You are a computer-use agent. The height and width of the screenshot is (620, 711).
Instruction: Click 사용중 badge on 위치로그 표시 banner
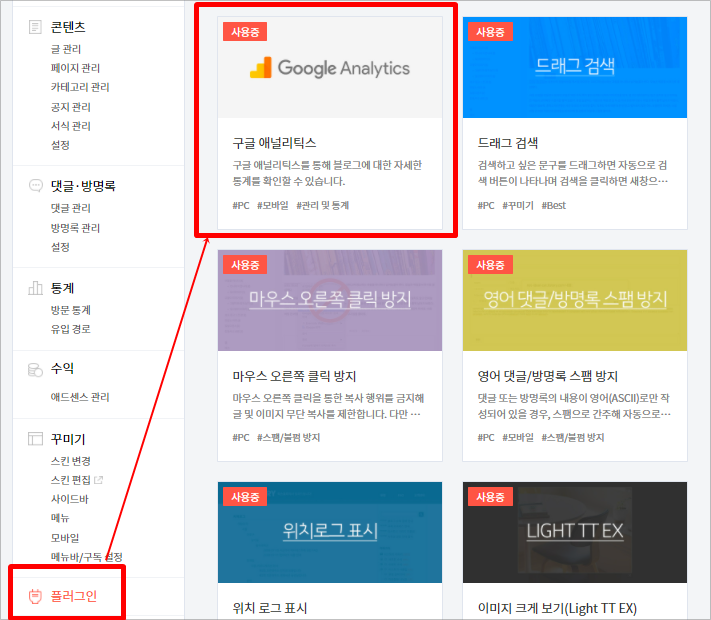(245, 497)
